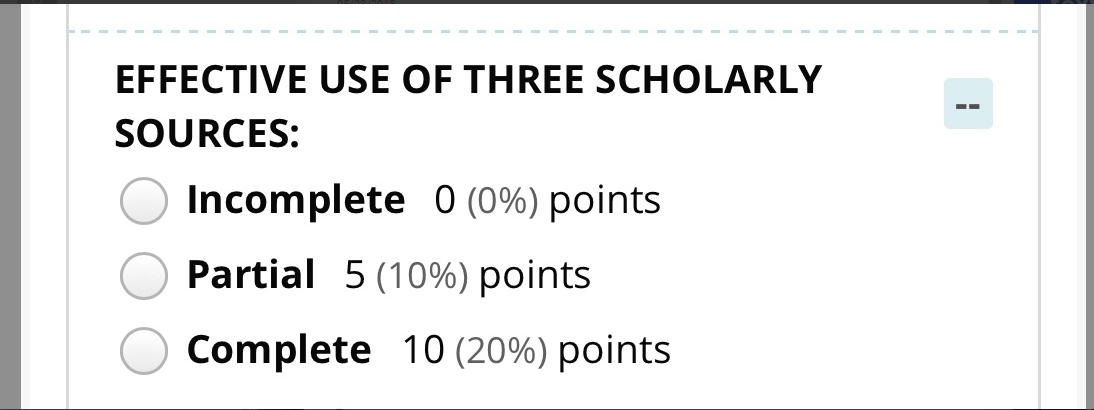
Task: Click the double-dash score badge
Action: (968, 104)
